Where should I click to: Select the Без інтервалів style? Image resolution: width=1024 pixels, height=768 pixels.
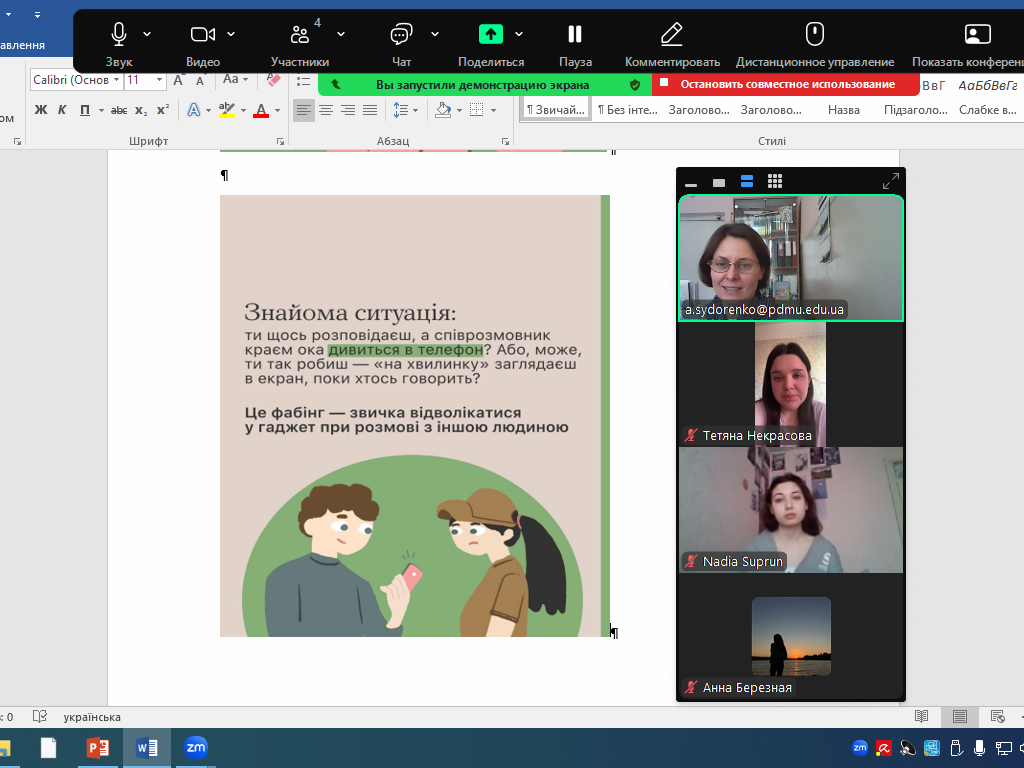628,110
